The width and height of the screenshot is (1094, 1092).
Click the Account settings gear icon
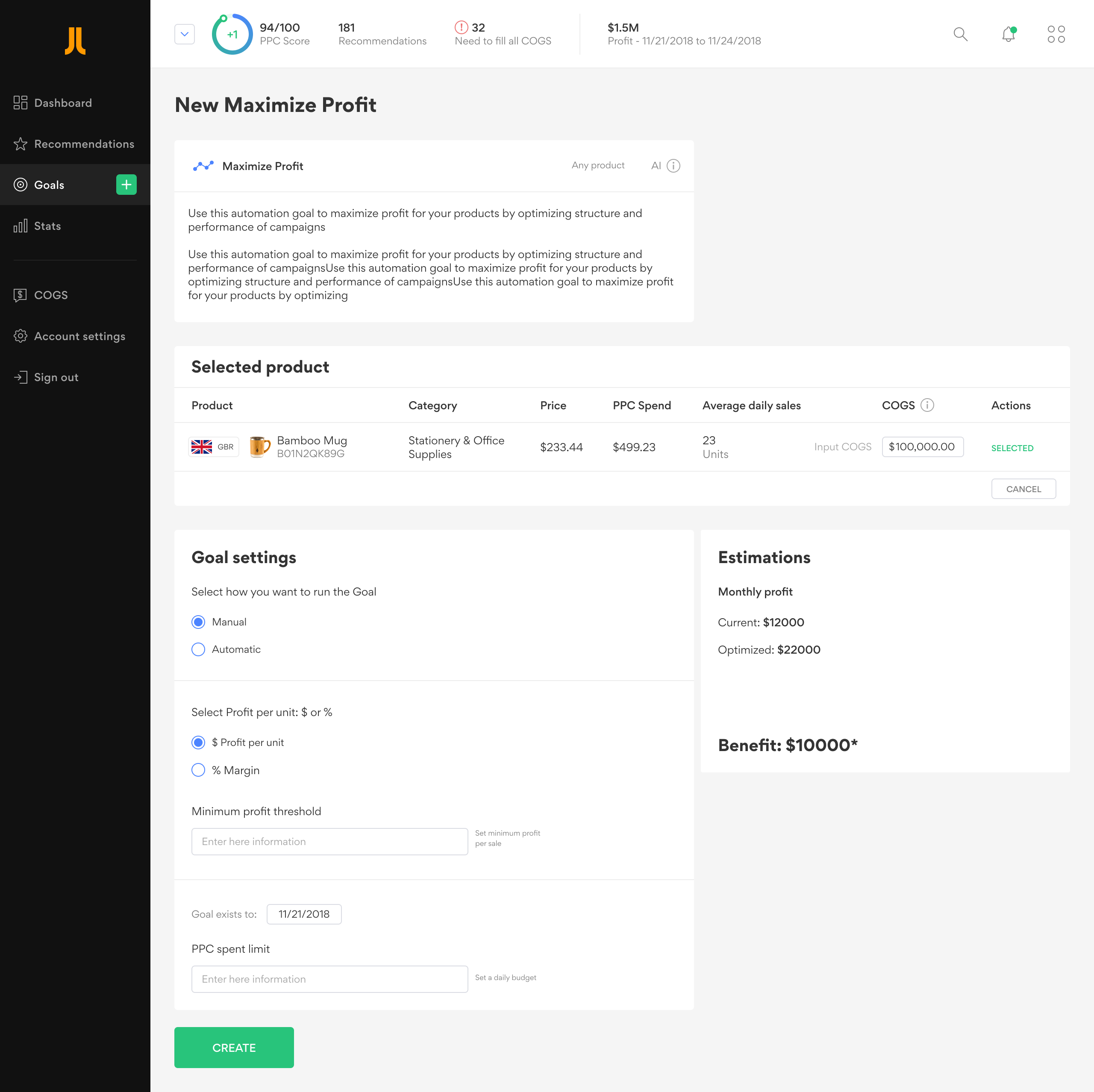coord(21,336)
